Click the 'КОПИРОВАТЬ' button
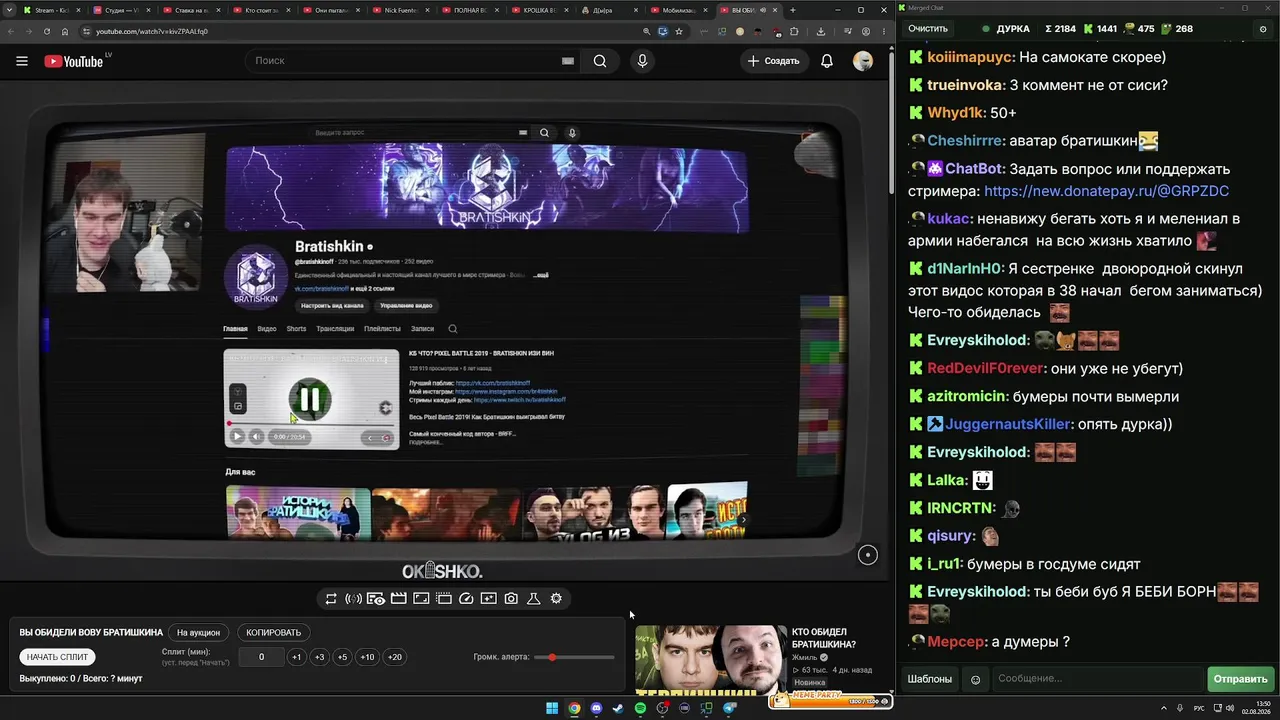Viewport: 1280px width, 720px height. coord(273,633)
